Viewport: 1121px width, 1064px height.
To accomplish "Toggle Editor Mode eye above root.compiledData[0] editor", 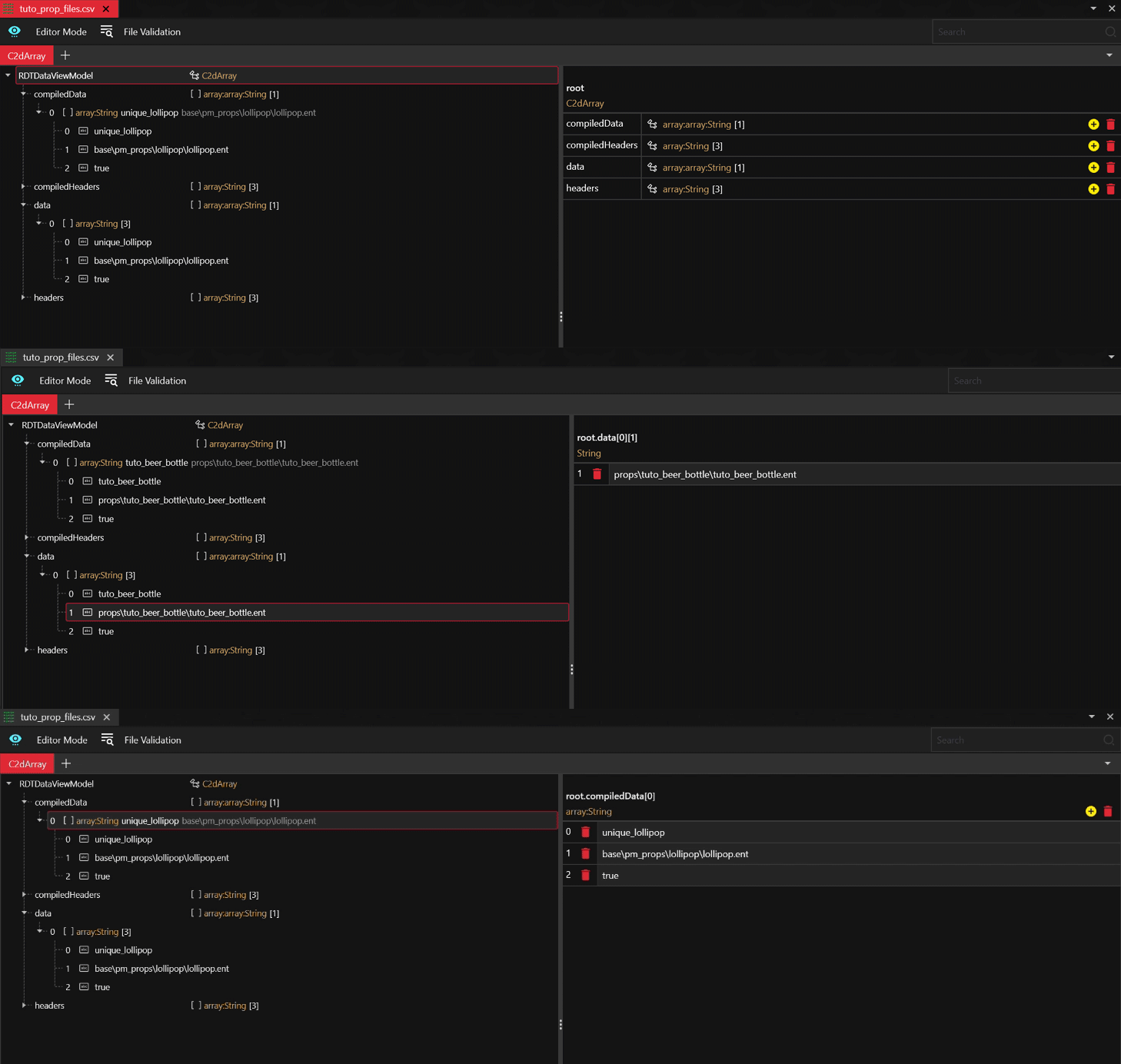I will [15, 740].
